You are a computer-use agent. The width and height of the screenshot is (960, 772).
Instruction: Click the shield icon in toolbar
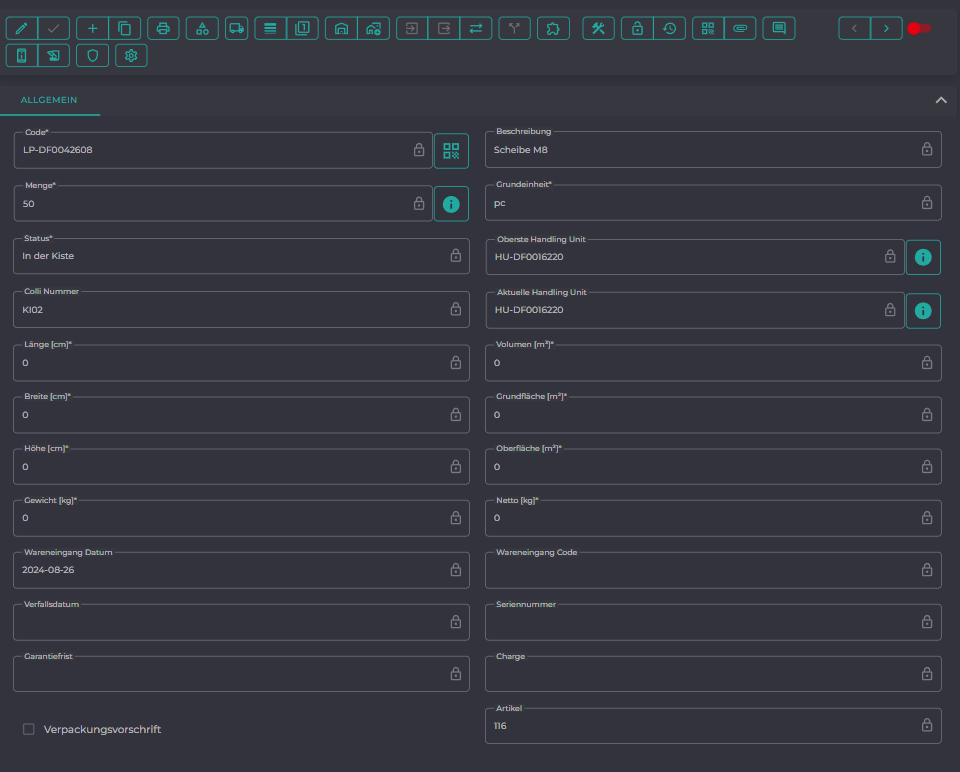(x=92, y=56)
